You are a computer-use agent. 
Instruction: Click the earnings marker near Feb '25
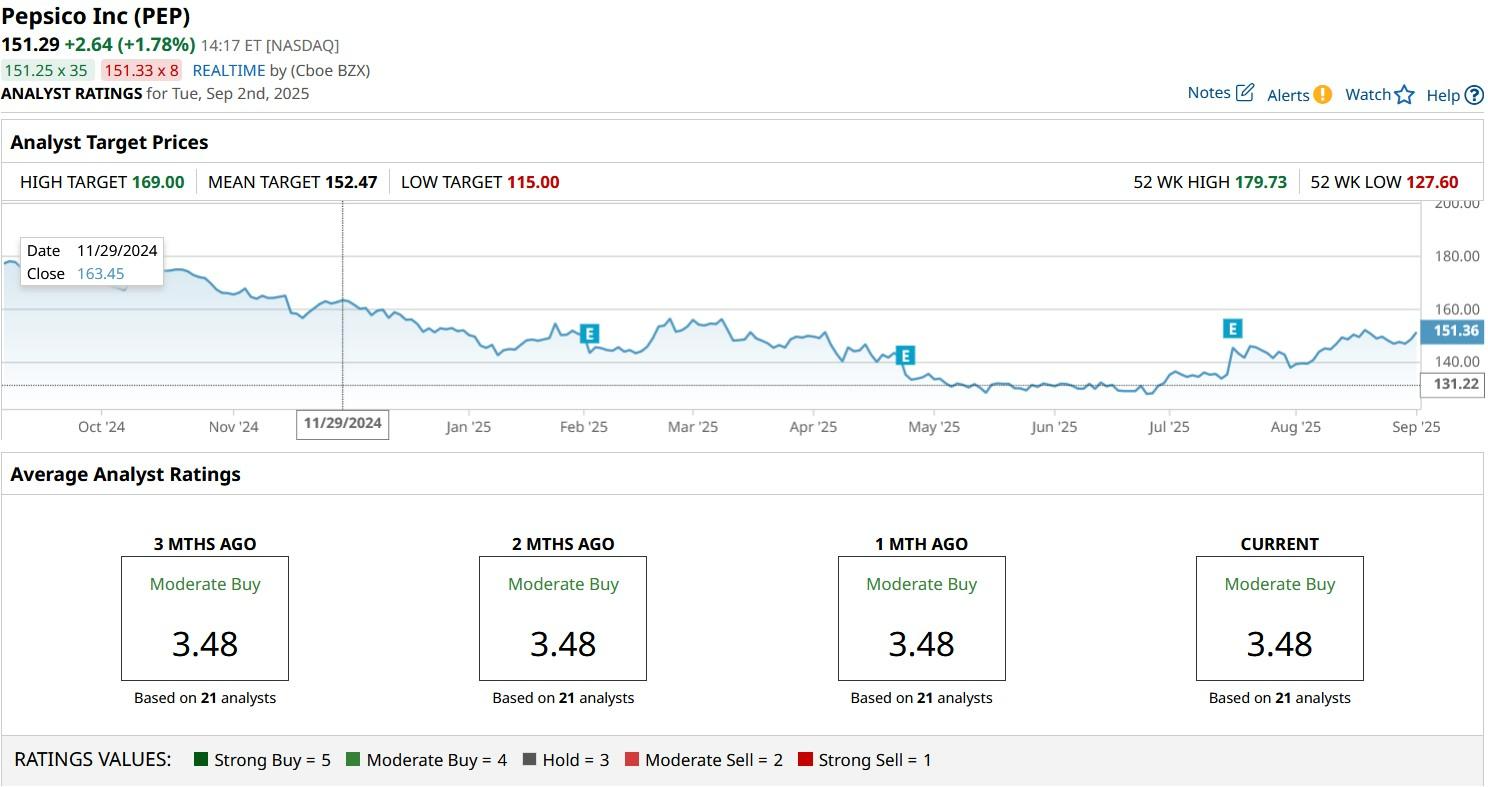(x=589, y=333)
